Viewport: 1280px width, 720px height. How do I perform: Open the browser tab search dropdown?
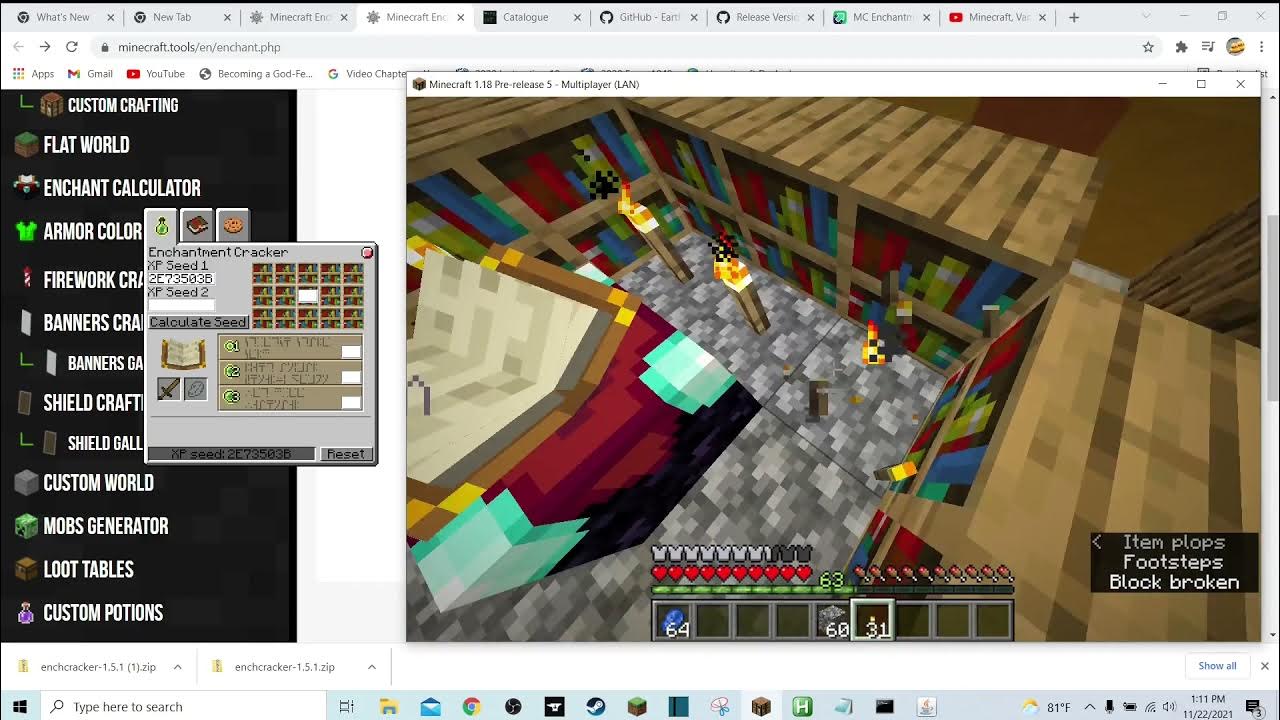[1146, 17]
